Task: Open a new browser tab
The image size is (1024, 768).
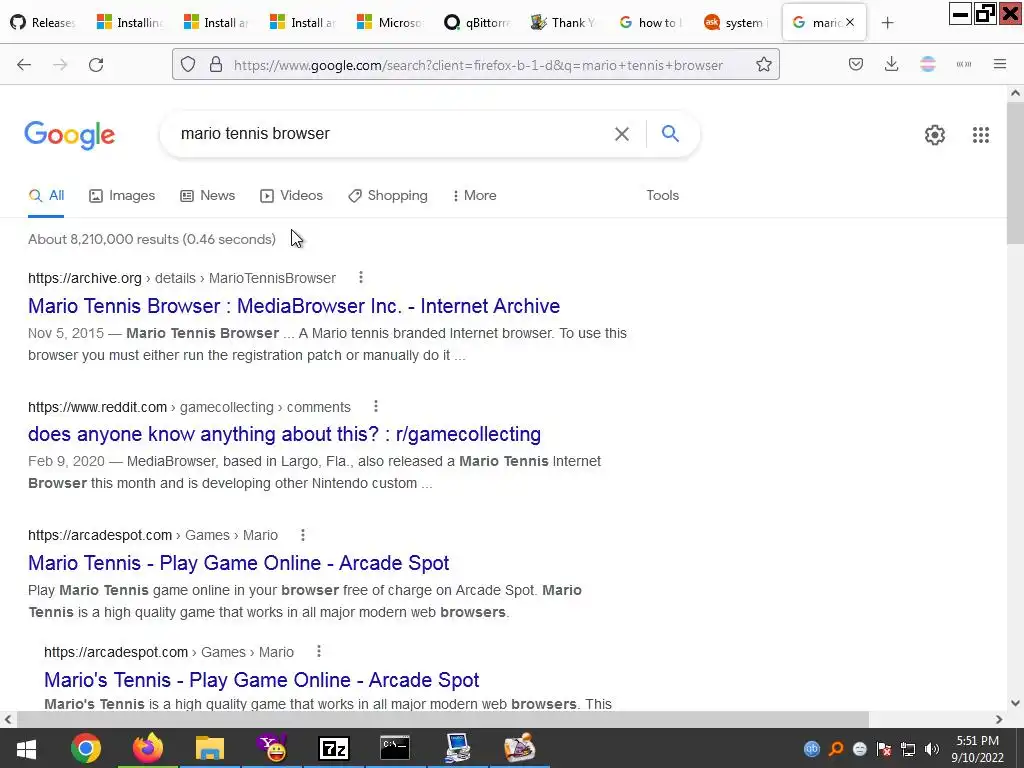Action: click(887, 23)
